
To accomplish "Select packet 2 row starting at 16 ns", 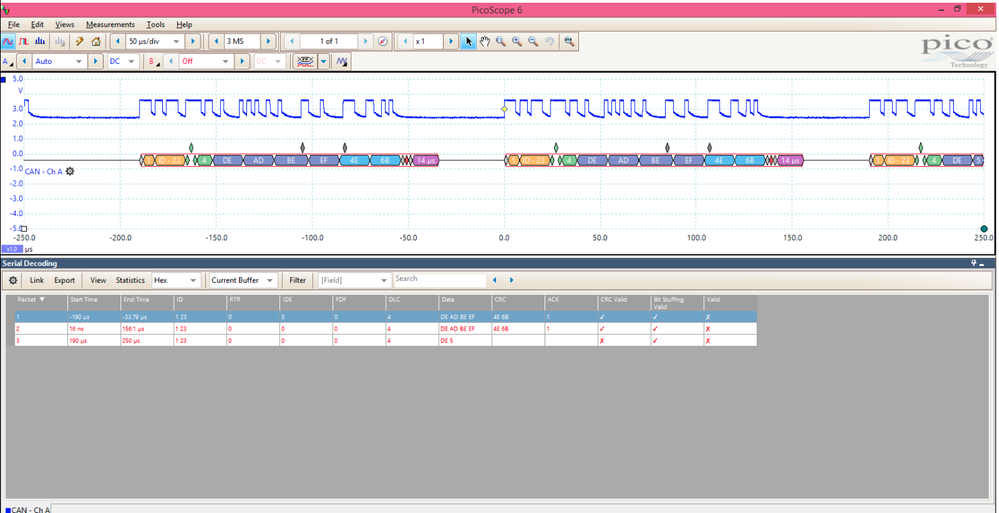I will click(x=385, y=329).
